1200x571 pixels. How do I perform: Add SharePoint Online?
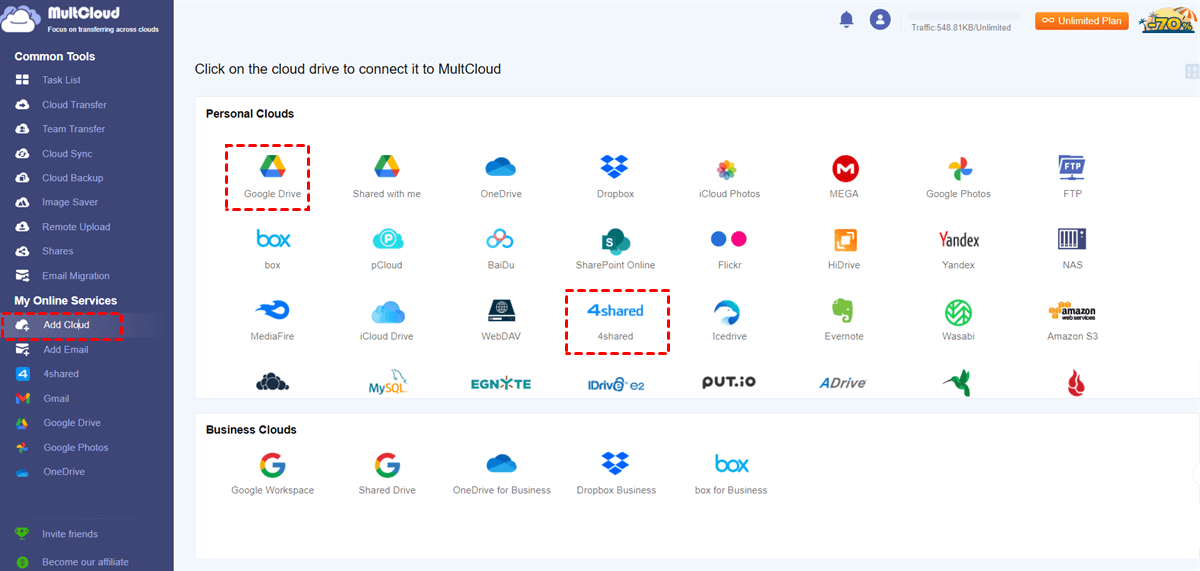click(615, 249)
